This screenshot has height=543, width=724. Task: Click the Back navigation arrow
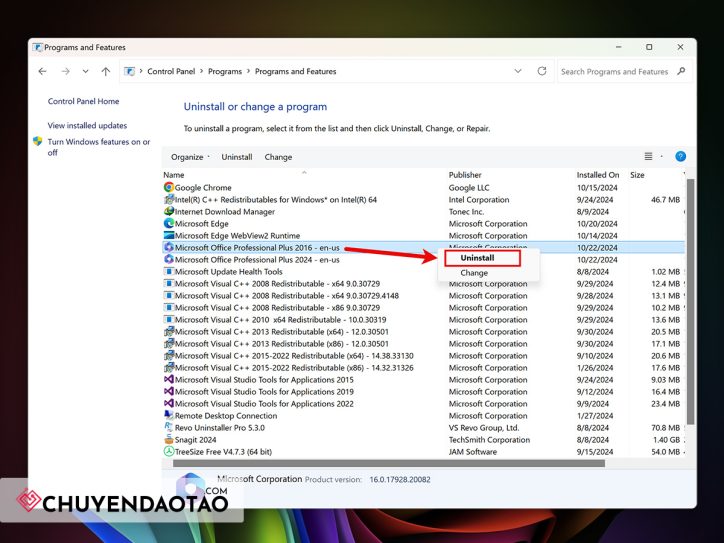(x=42, y=71)
